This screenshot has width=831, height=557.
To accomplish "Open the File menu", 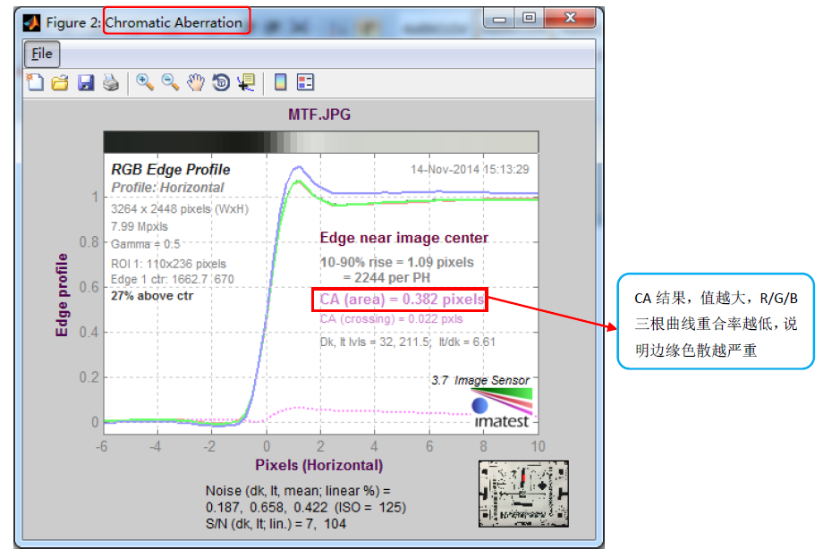I will click(x=42, y=53).
